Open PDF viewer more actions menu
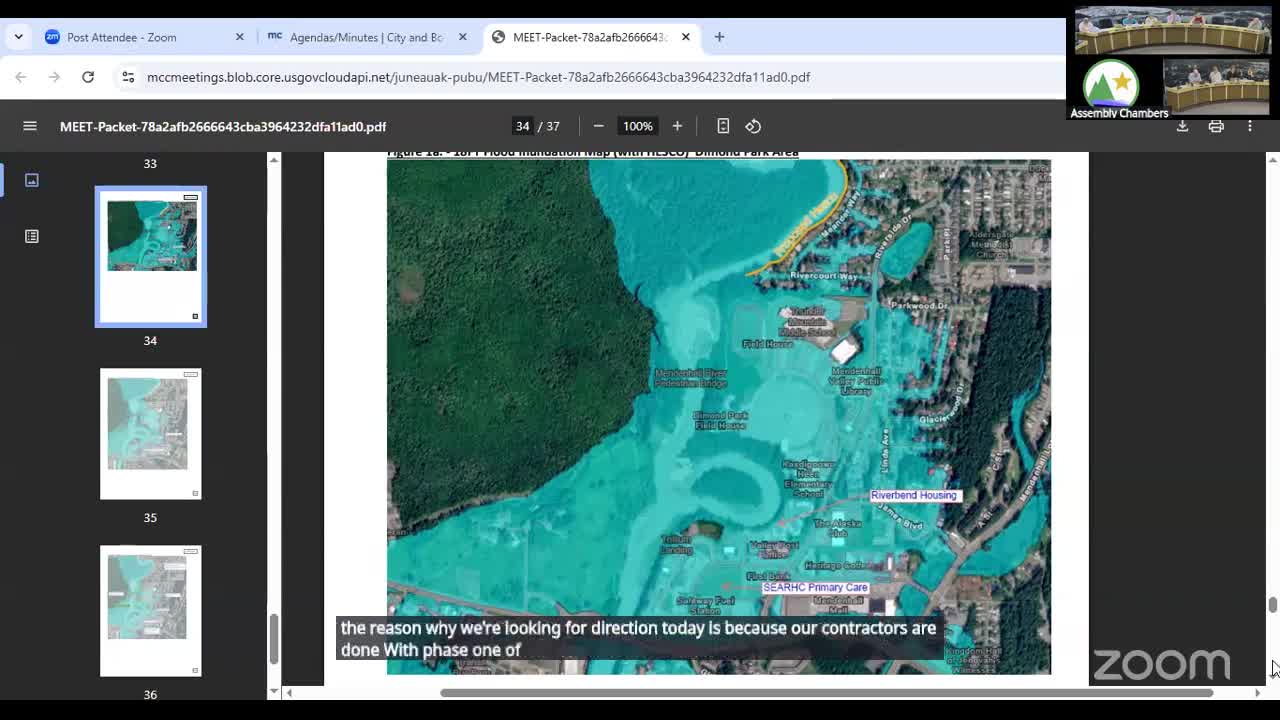The image size is (1280, 720). point(1250,126)
